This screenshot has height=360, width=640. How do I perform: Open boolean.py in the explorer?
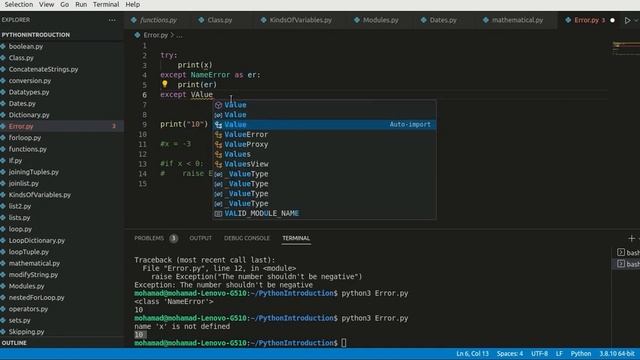point(25,47)
